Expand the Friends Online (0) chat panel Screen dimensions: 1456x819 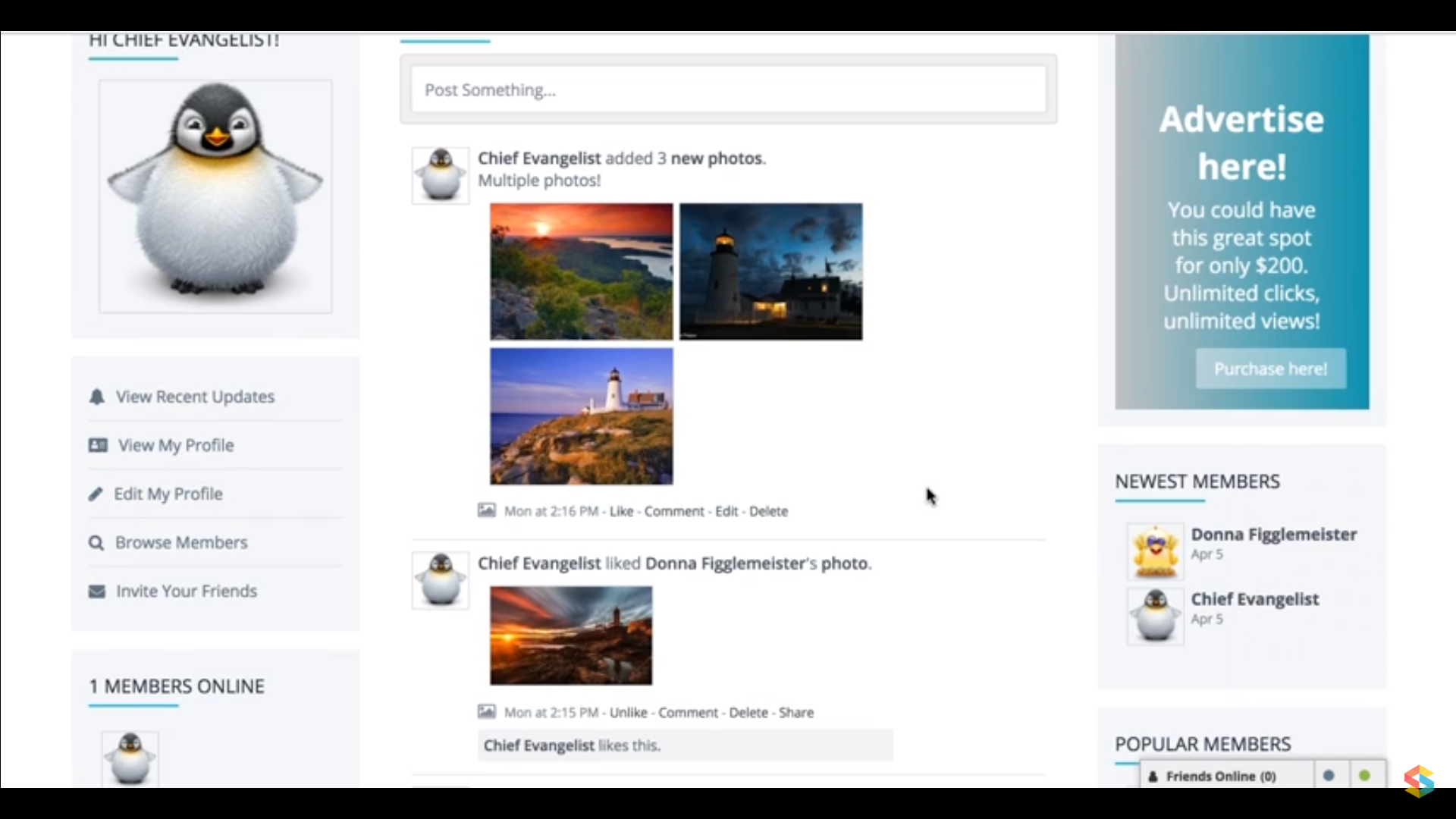tap(1220, 777)
